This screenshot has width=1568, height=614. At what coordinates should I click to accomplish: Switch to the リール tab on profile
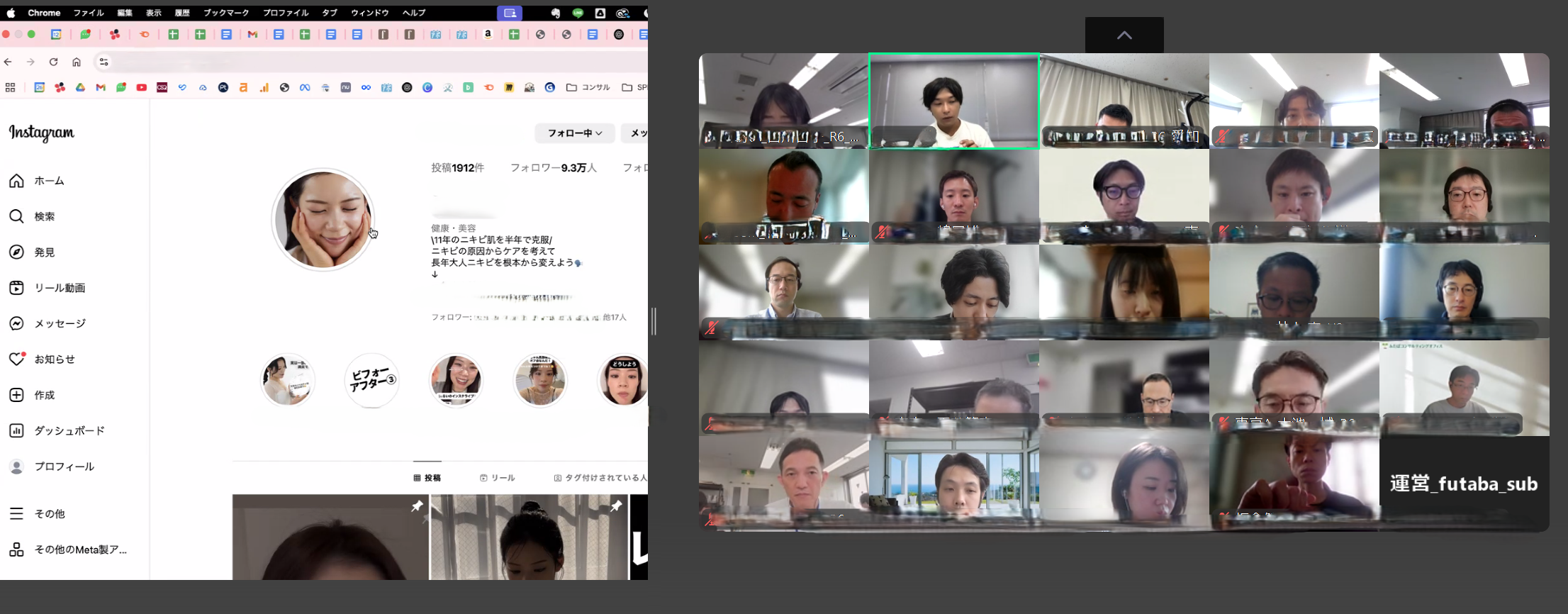coord(498,478)
